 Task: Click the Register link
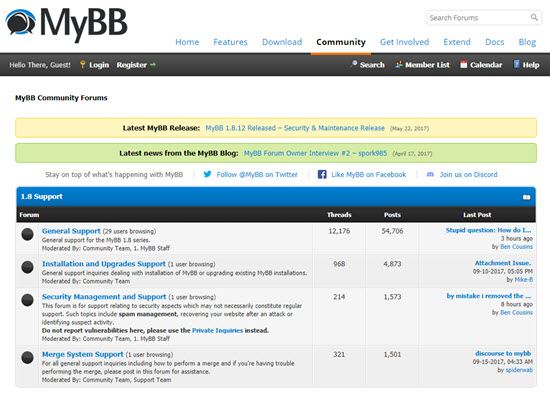132,65
